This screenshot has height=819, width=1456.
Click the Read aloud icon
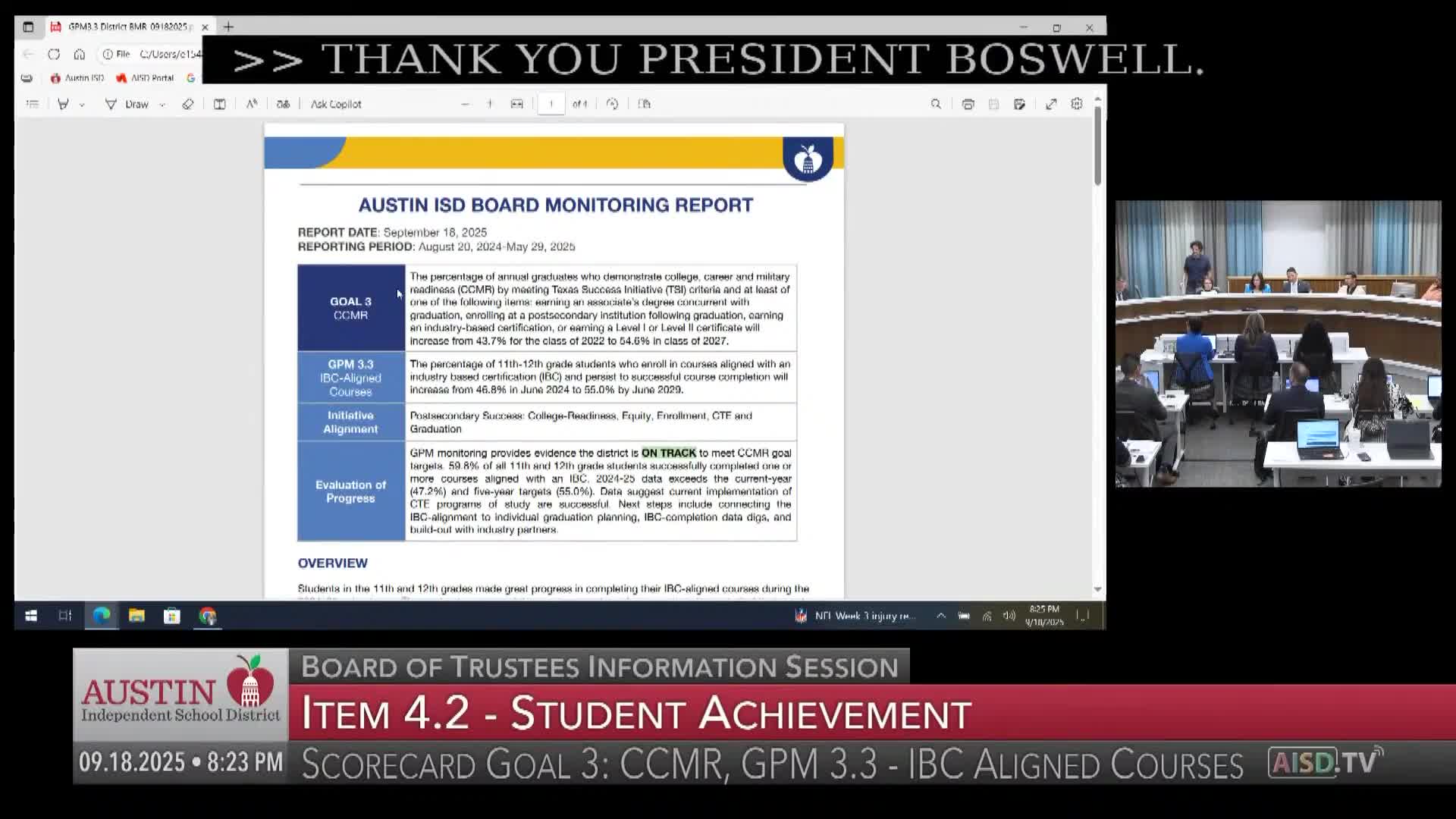click(x=252, y=104)
